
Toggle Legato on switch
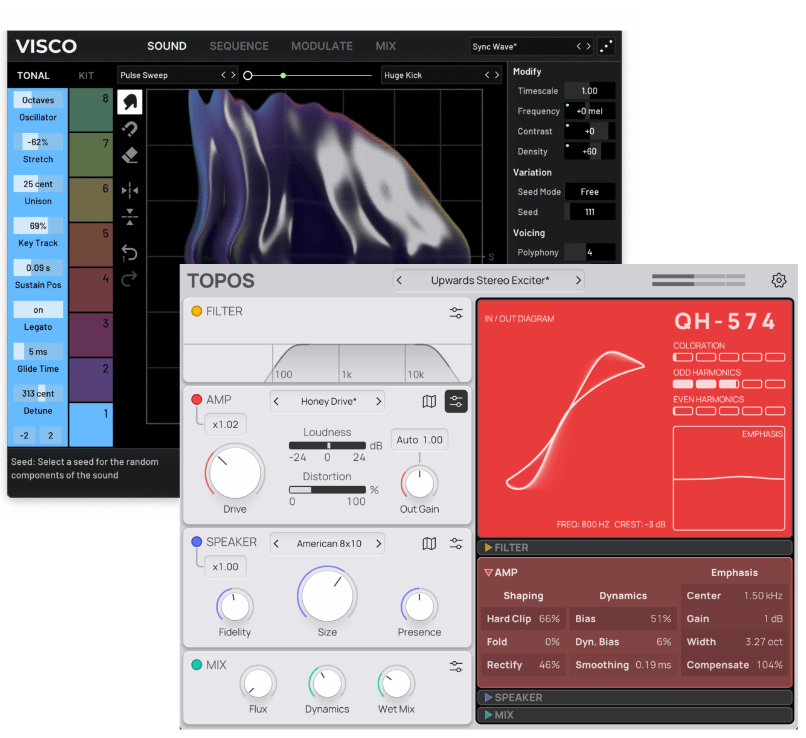tap(38, 310)
